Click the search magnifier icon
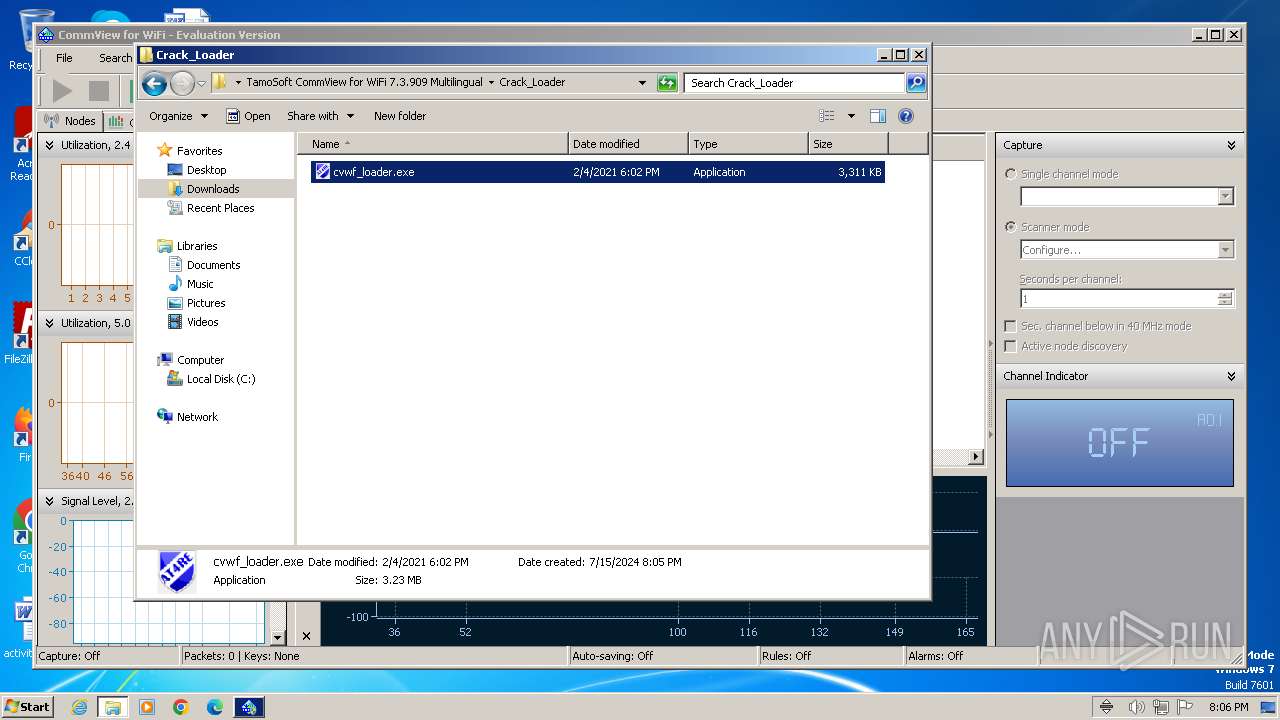The width and height of the screenshot is (1280, 720). 915,83
